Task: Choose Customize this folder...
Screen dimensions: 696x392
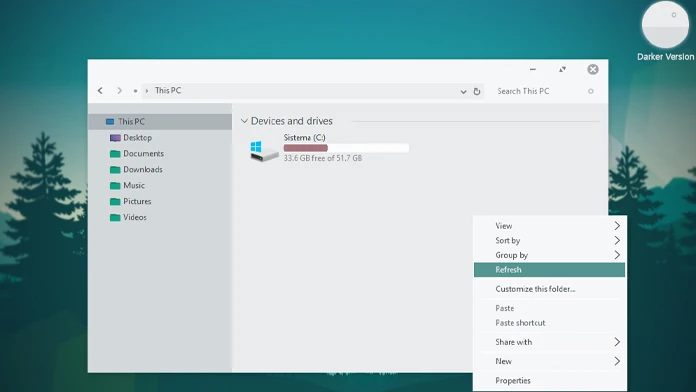Action: click(x=550, y=289)
